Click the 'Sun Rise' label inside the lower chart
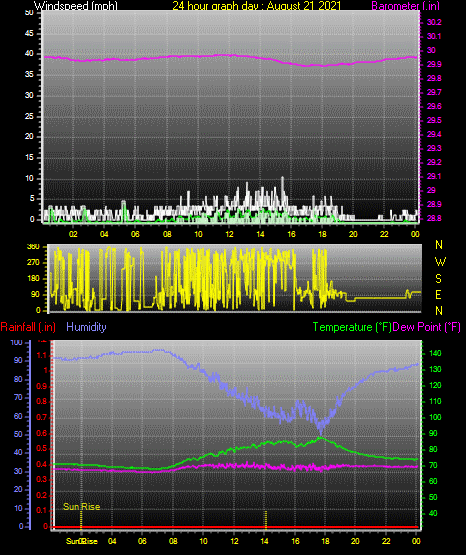 click(81, 507)
